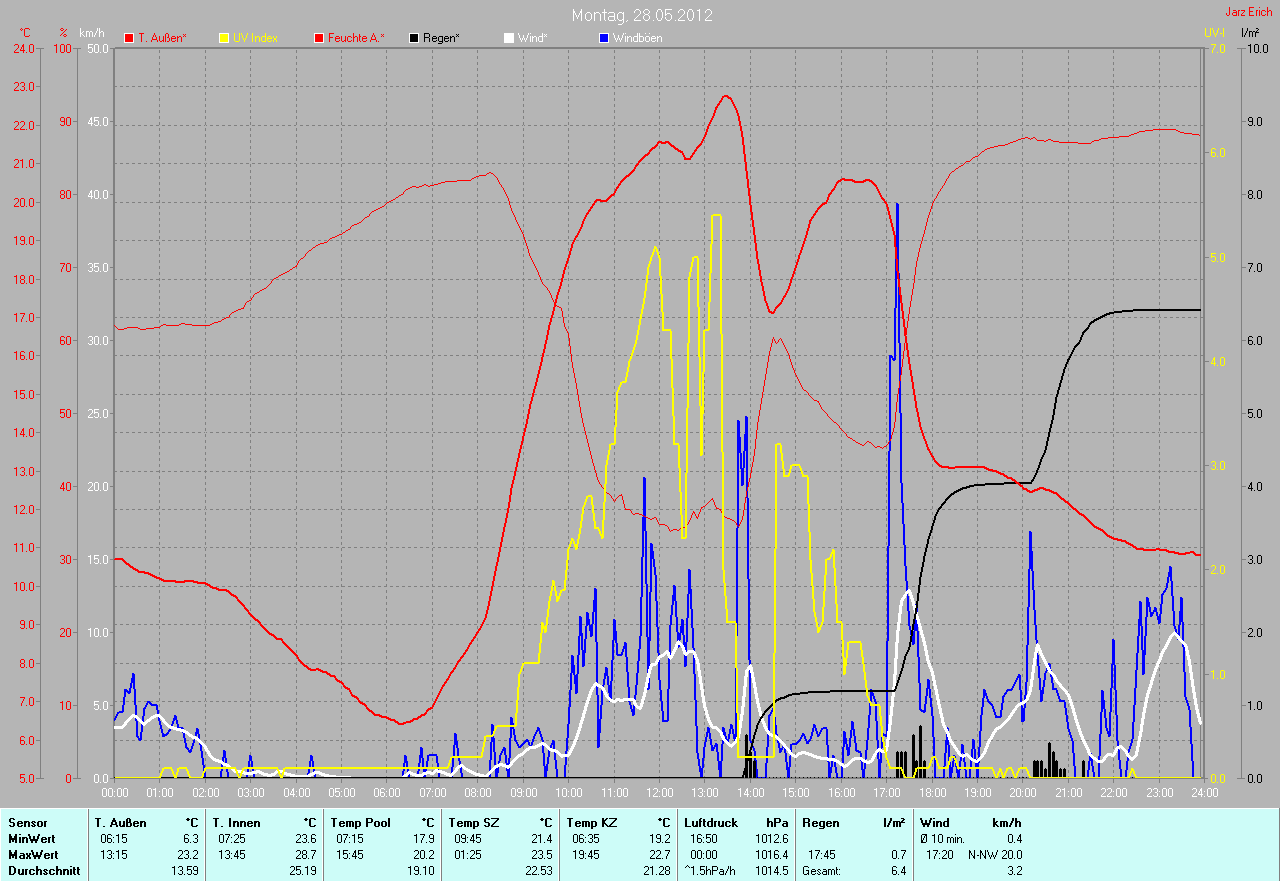Select the rain maximum value "0.7"
Screen dimensions: 1280x881
click(898, 855)
